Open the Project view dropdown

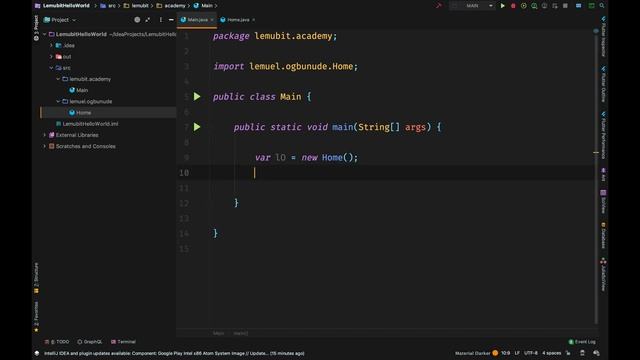click(x=60, y=20)
